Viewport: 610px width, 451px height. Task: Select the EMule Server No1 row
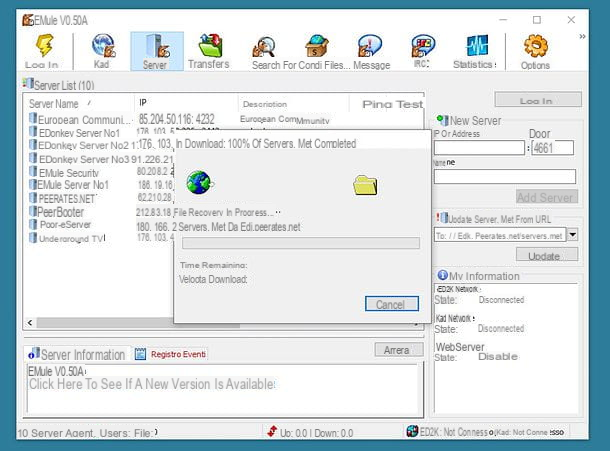[100, 185]
